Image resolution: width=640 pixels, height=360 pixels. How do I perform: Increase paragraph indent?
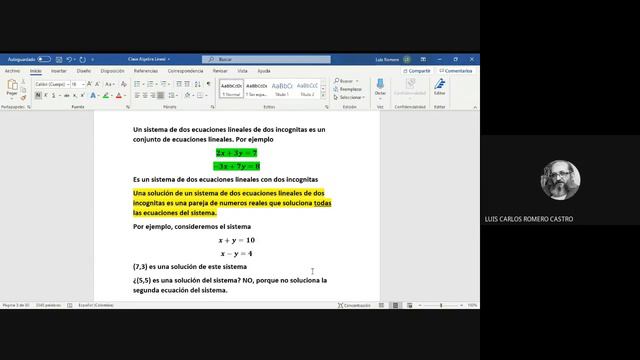187,84
